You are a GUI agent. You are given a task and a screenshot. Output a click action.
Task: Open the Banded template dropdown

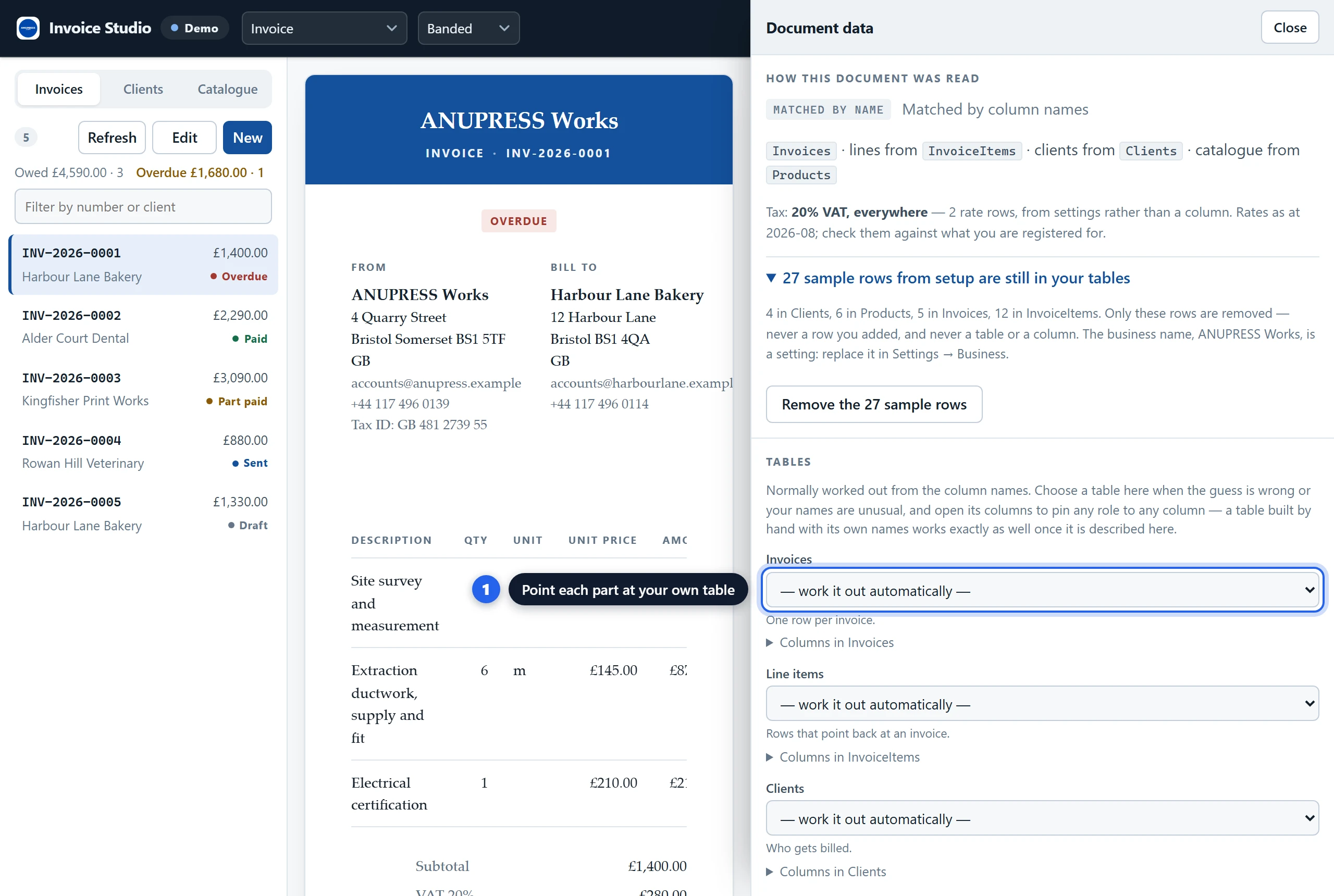[x=468, y=28]
